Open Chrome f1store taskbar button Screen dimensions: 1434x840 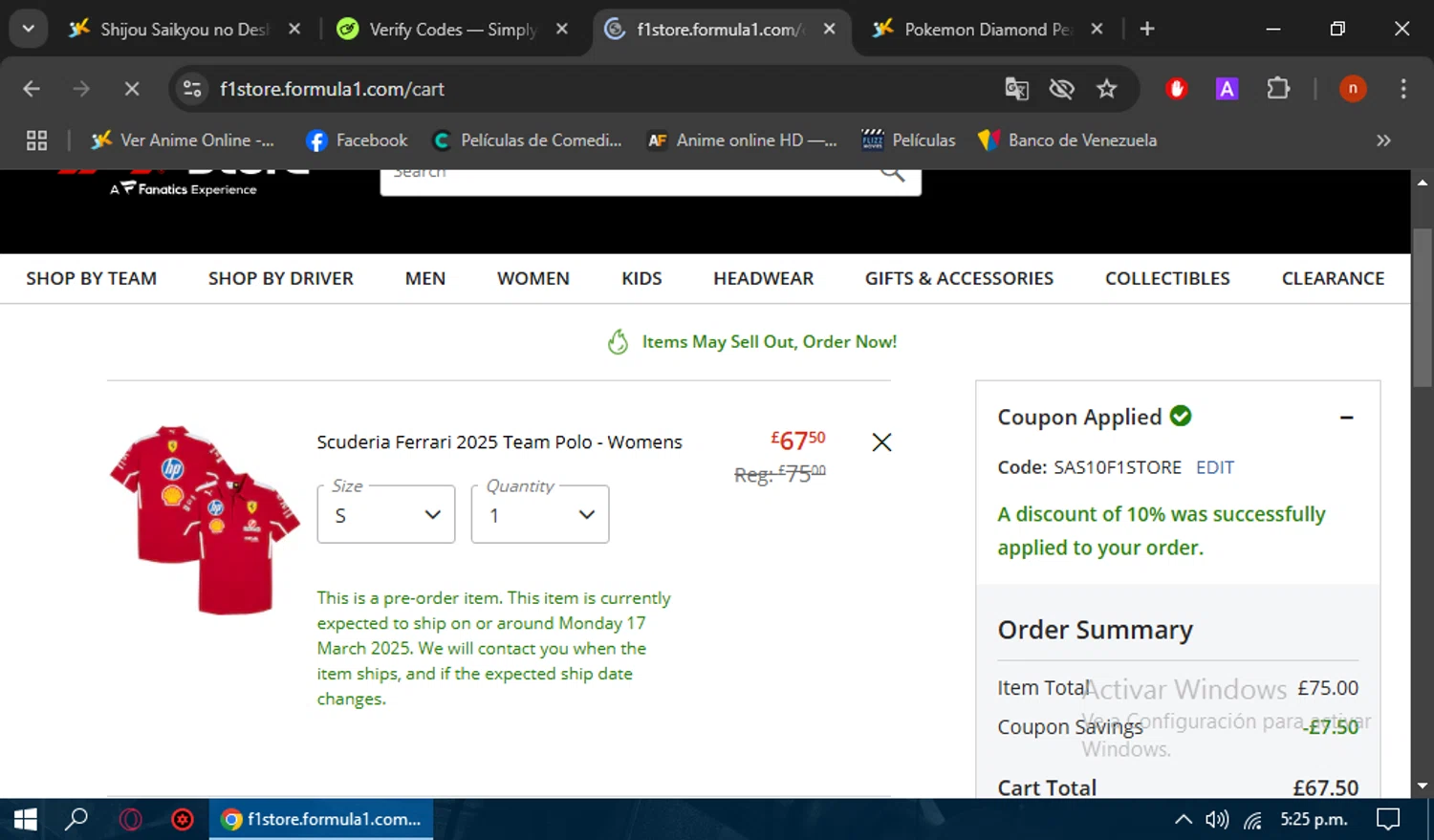coord(321,819)
